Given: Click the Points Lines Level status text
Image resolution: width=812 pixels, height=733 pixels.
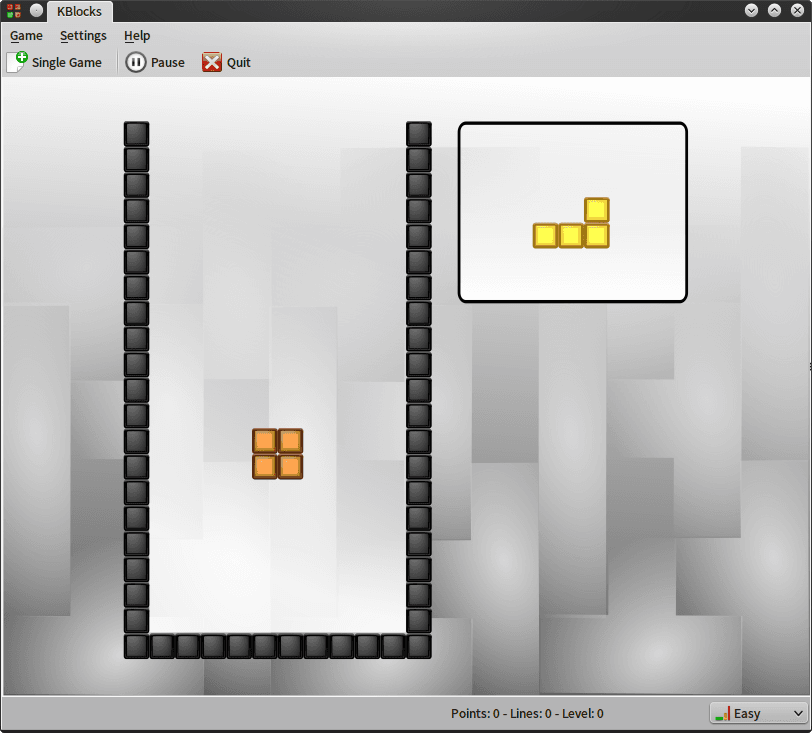Looking at the screenshot, I should coord(527,713).
